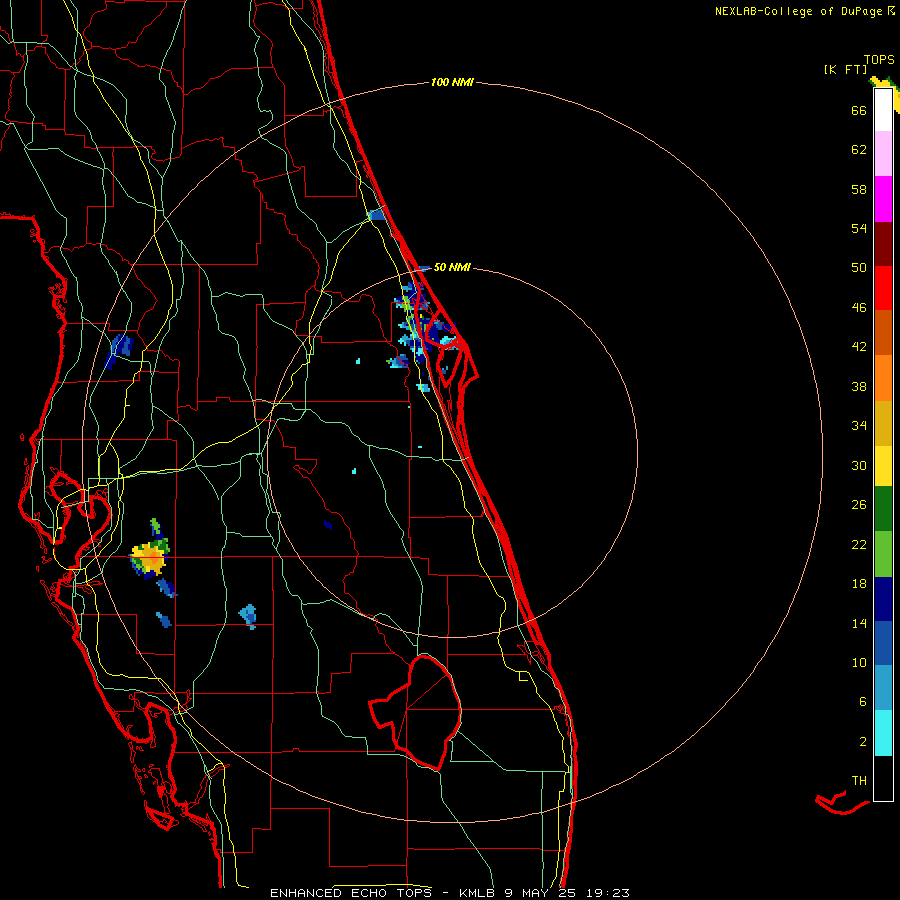
Task: Click the blue echo cluster near Cape Canaveral
Action: (424, 333)
